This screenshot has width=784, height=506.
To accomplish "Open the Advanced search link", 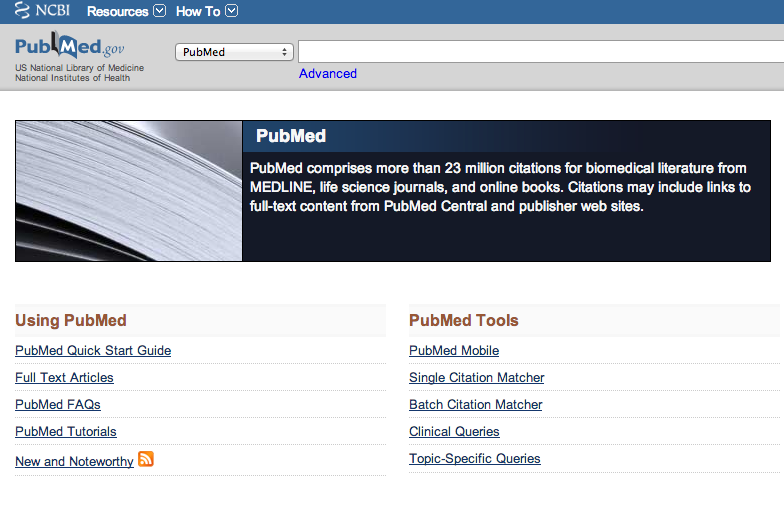I will click(x=328, y=74).
